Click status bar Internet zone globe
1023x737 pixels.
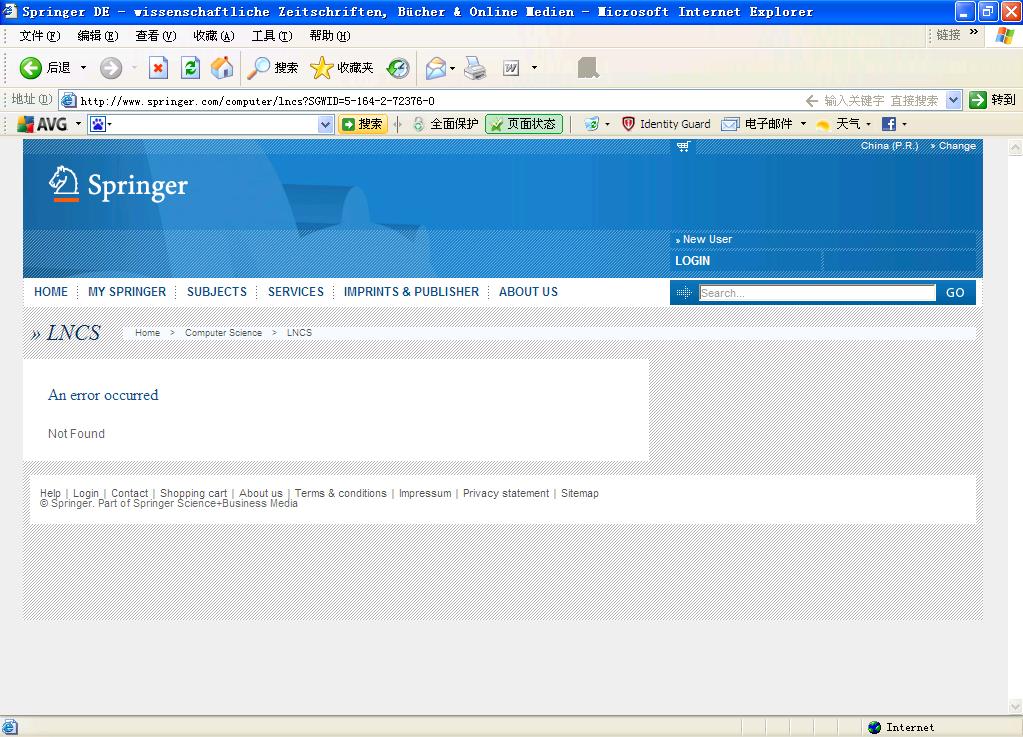coord(875,727)
